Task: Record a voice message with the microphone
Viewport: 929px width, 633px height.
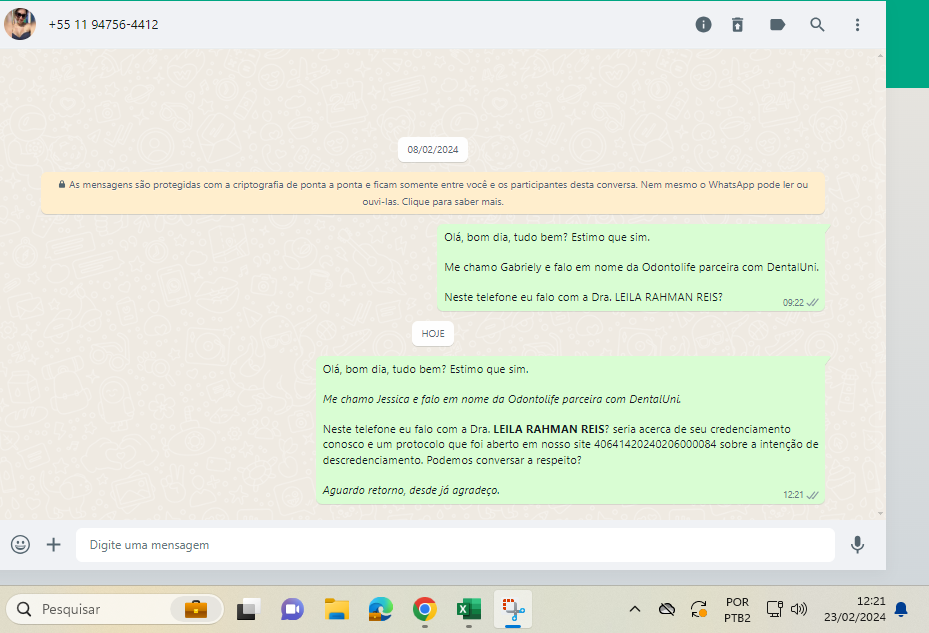Action: (857, 544)
